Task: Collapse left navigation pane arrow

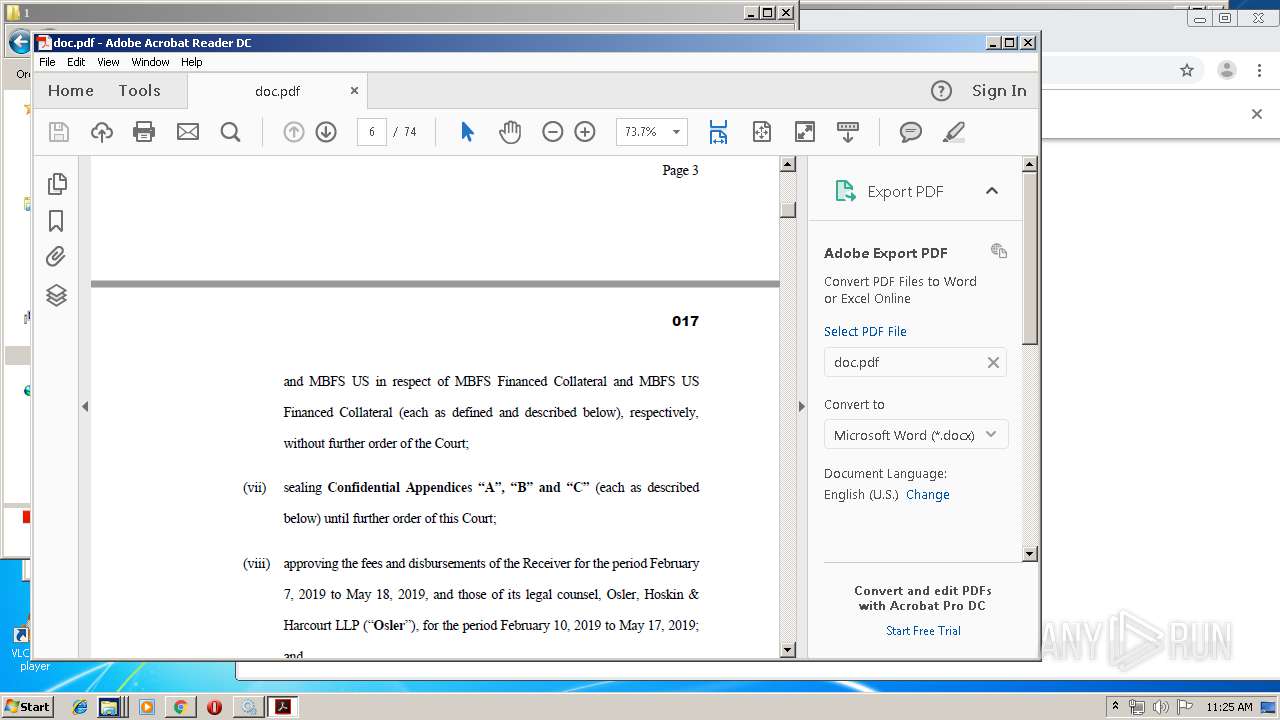Action: 85,406
